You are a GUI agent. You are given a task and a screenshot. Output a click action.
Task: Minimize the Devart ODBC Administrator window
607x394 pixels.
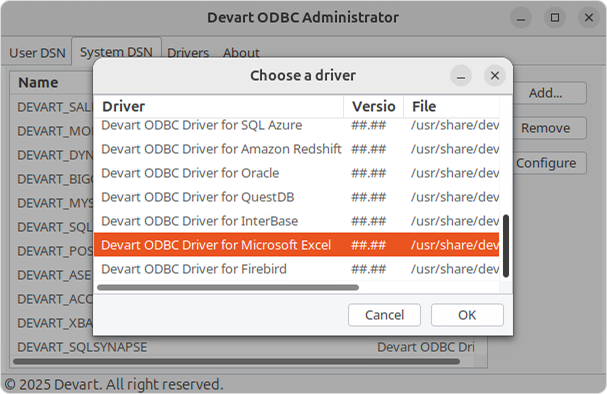coord(521,17)
